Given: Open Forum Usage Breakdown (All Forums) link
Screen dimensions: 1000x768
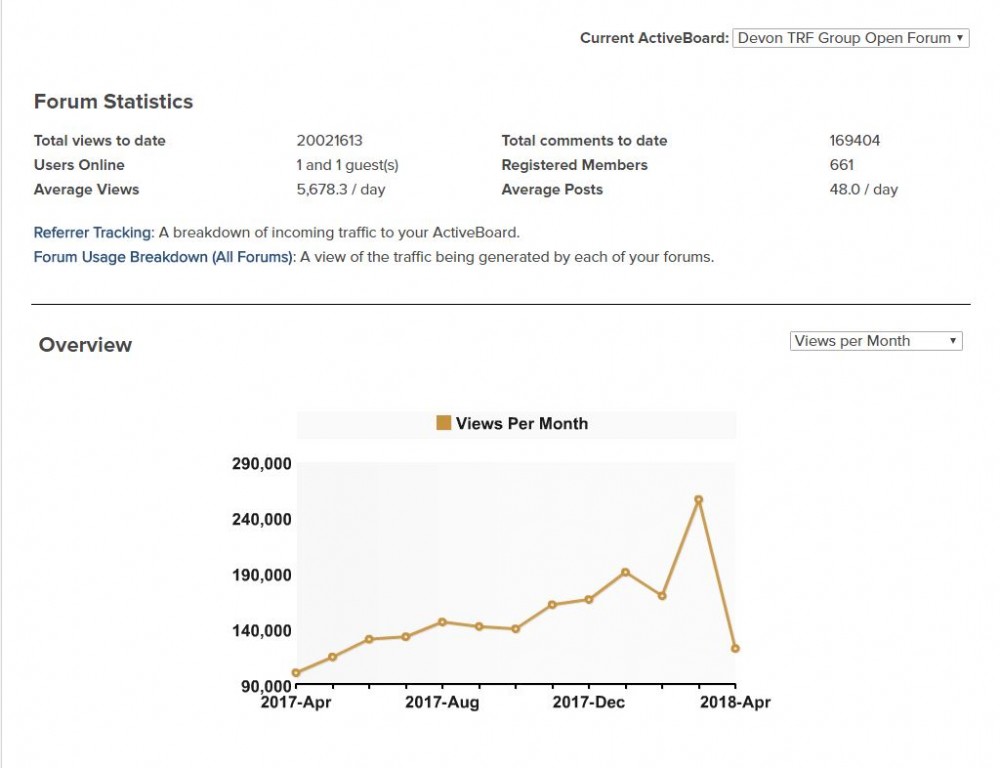Looking at the screenshot, I should (164, 257).
